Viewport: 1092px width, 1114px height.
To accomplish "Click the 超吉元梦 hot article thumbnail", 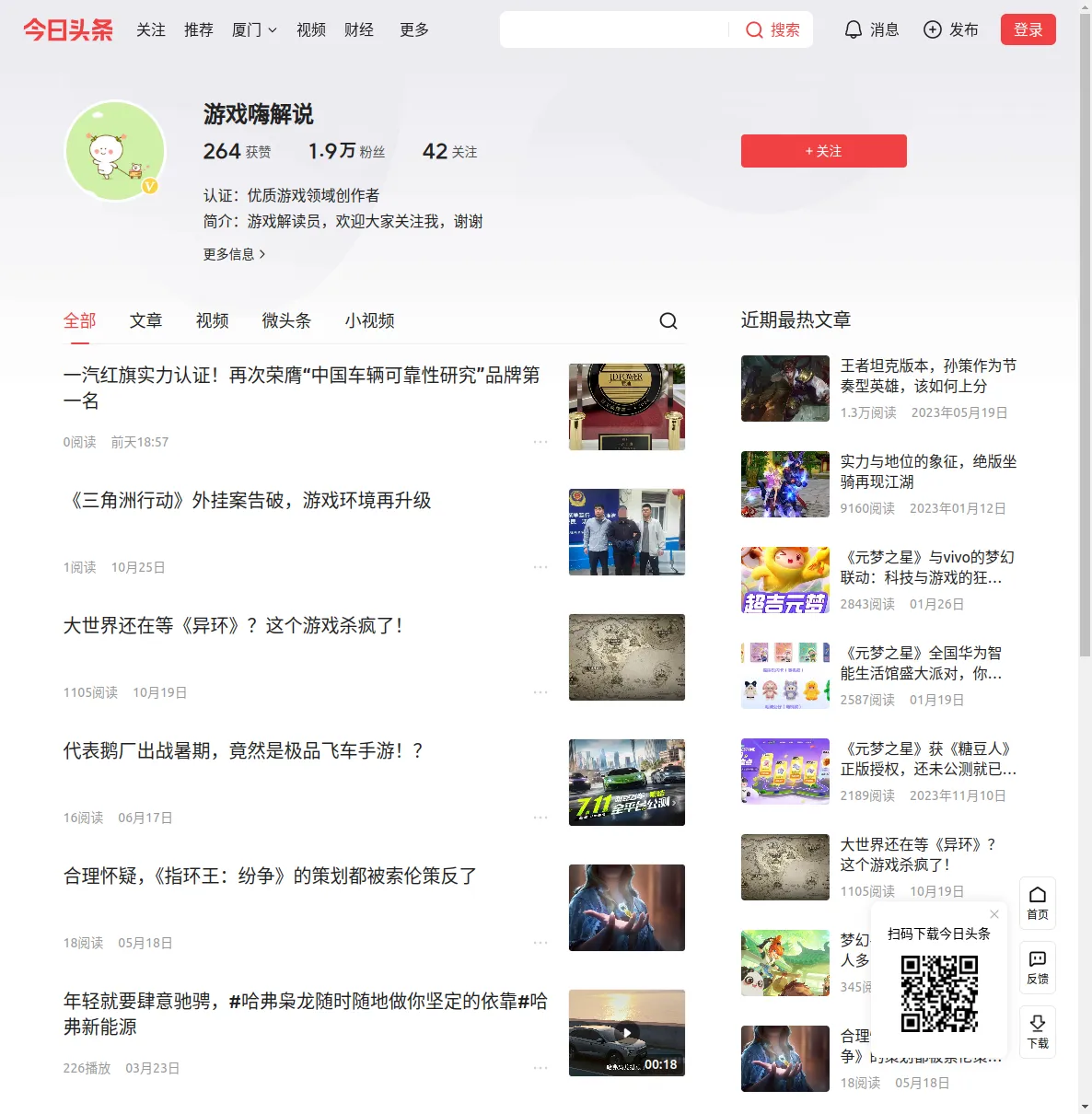I will click(x=785, y=580).
